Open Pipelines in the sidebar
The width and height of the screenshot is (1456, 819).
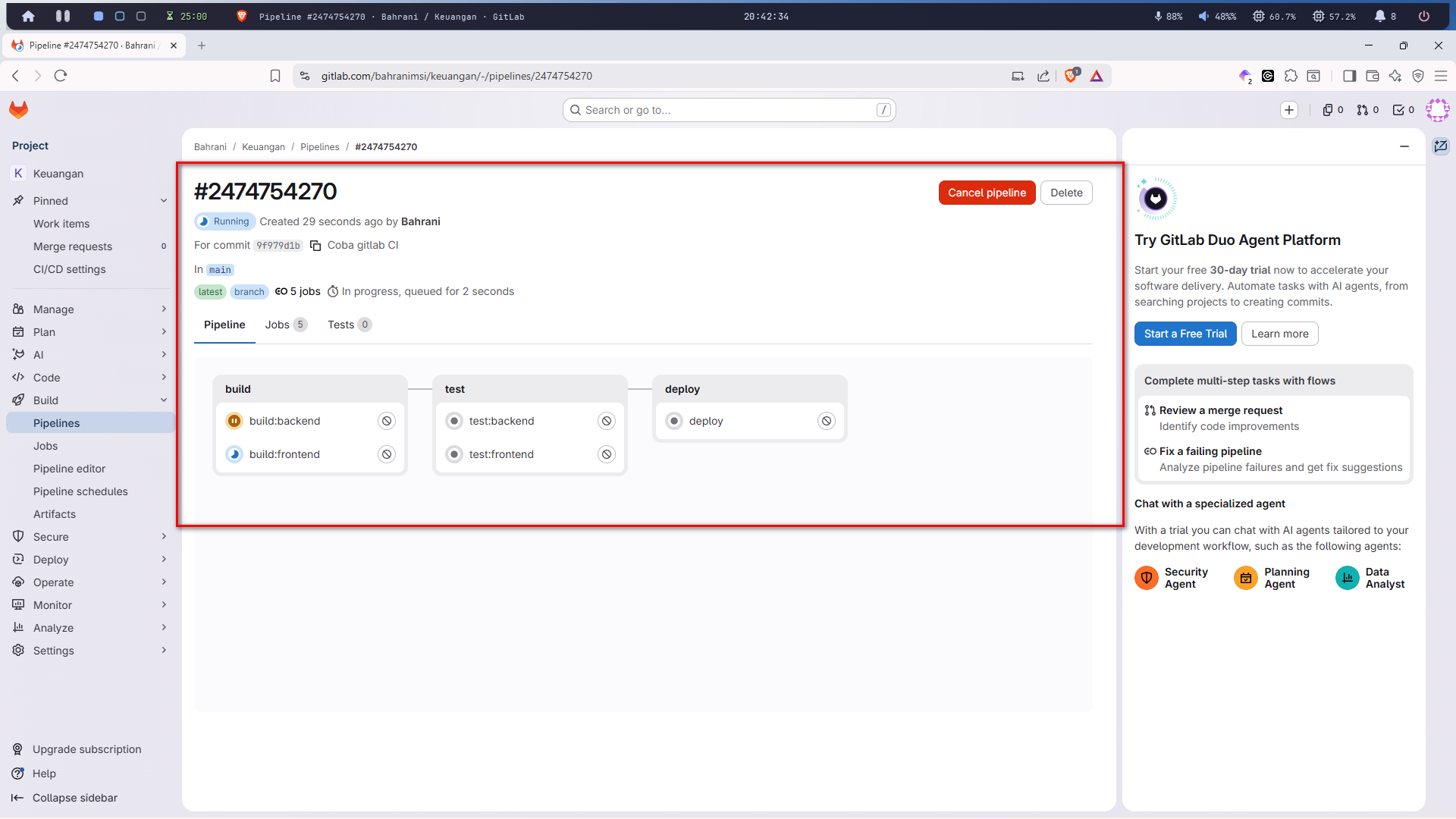click(x=90, y=423)
